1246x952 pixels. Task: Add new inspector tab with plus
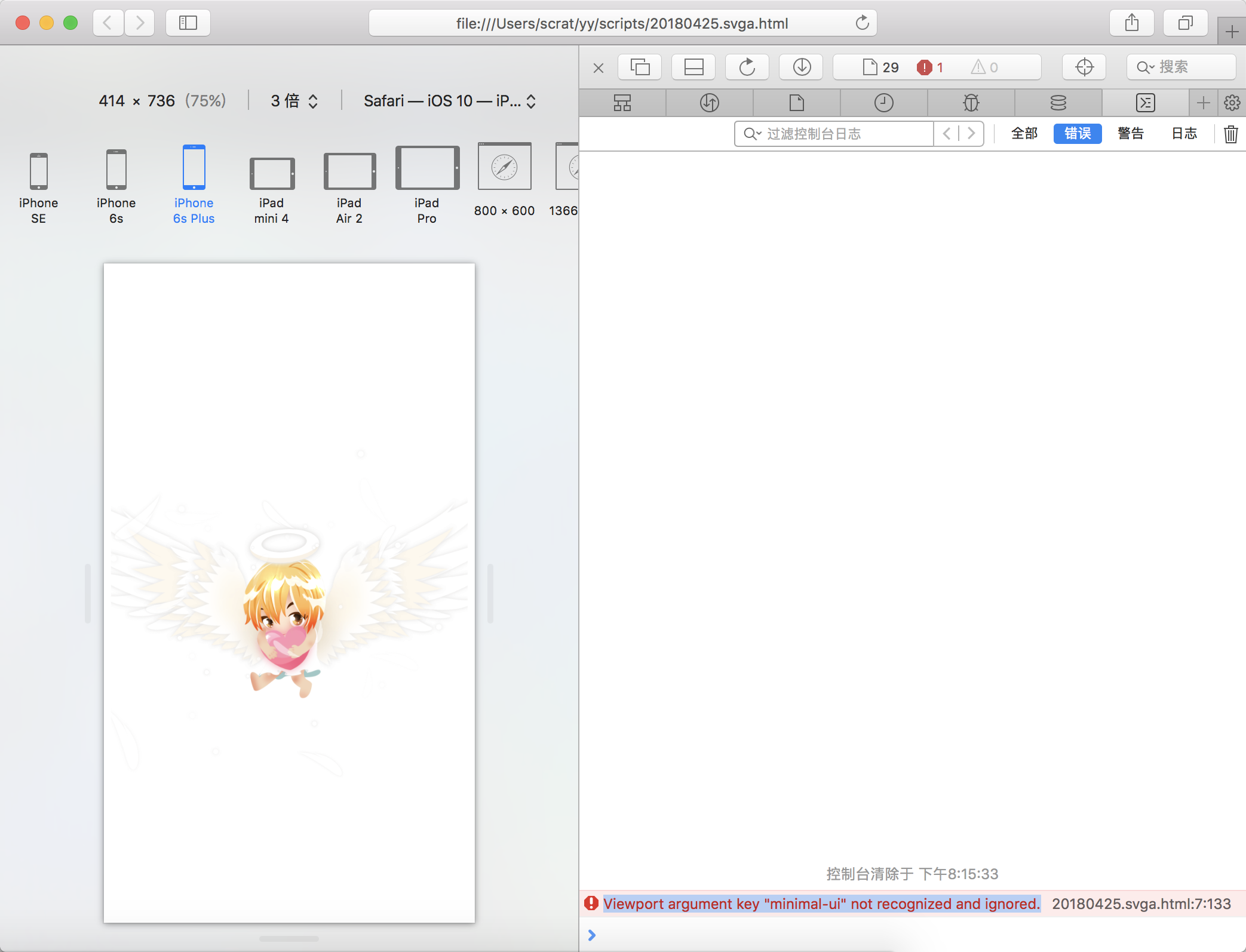click(x=1204, y=103)
